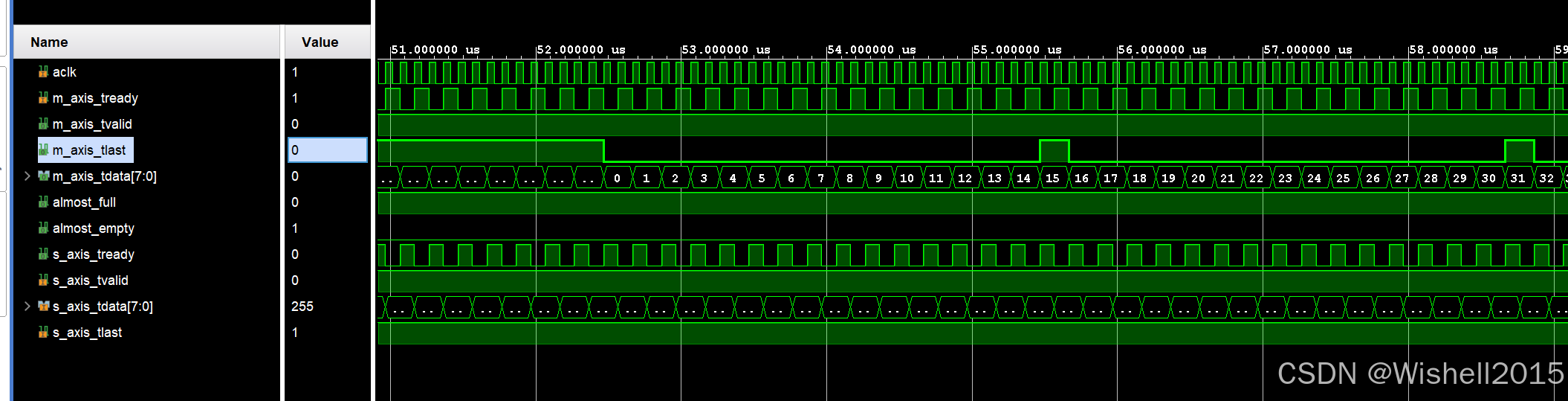Viewport: 1568px width, 401px height.
Task: Click m_axis_tdata waveform segment 31
Action: 1518,178
